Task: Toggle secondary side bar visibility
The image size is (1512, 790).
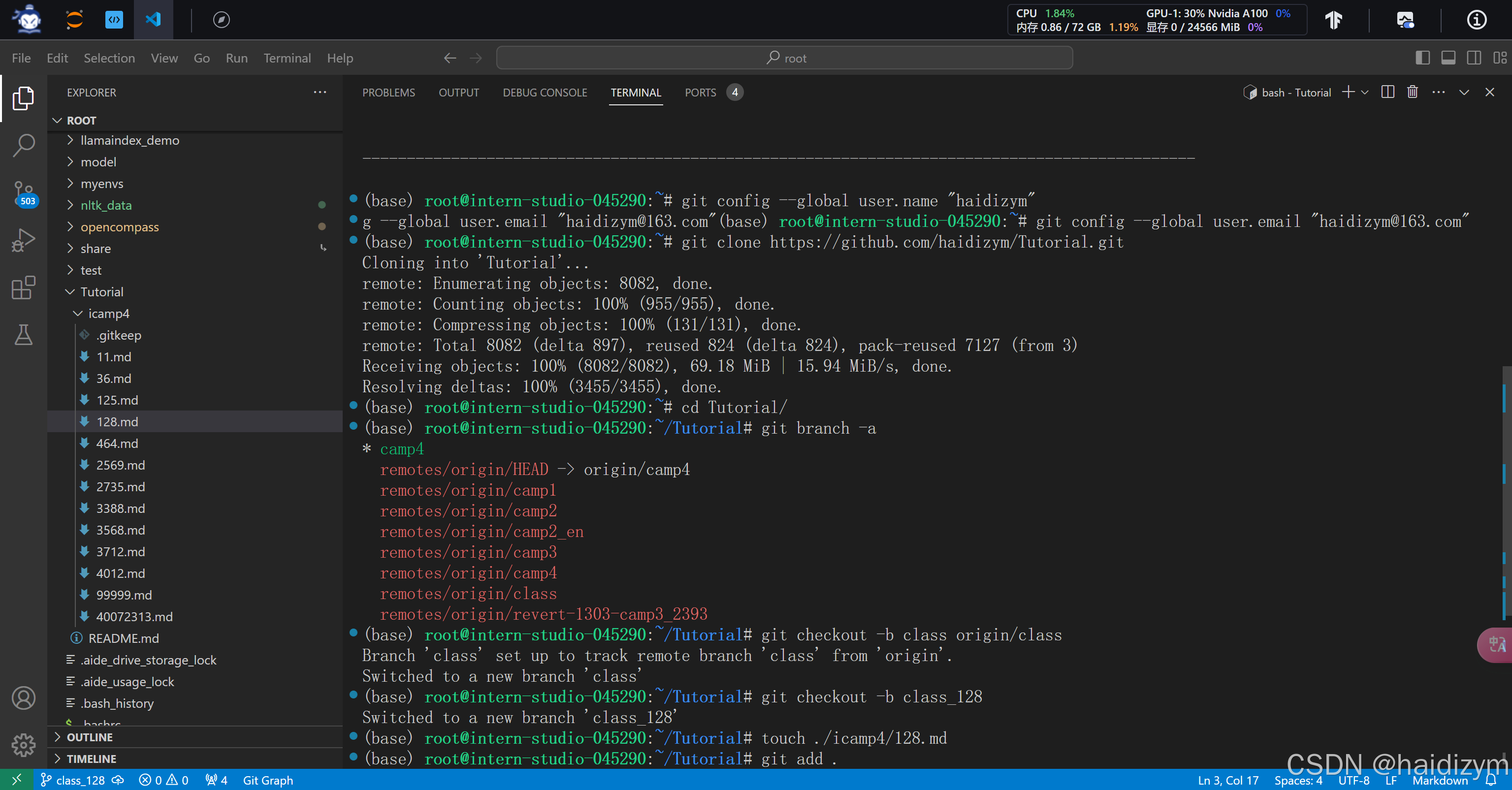Action: [x=1474, y=58]
